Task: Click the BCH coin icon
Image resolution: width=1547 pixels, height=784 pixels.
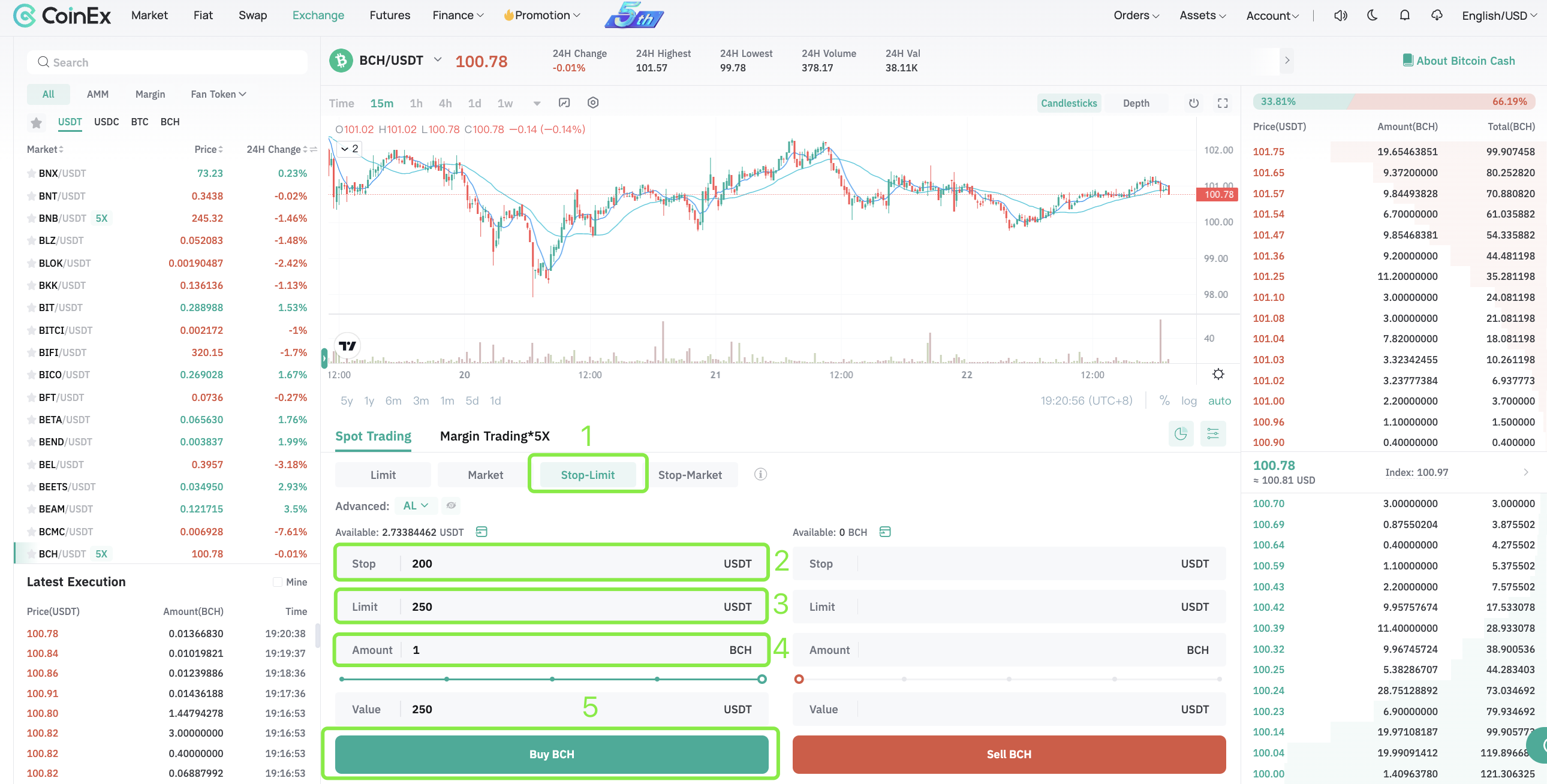Action: [x=341, y=61]
